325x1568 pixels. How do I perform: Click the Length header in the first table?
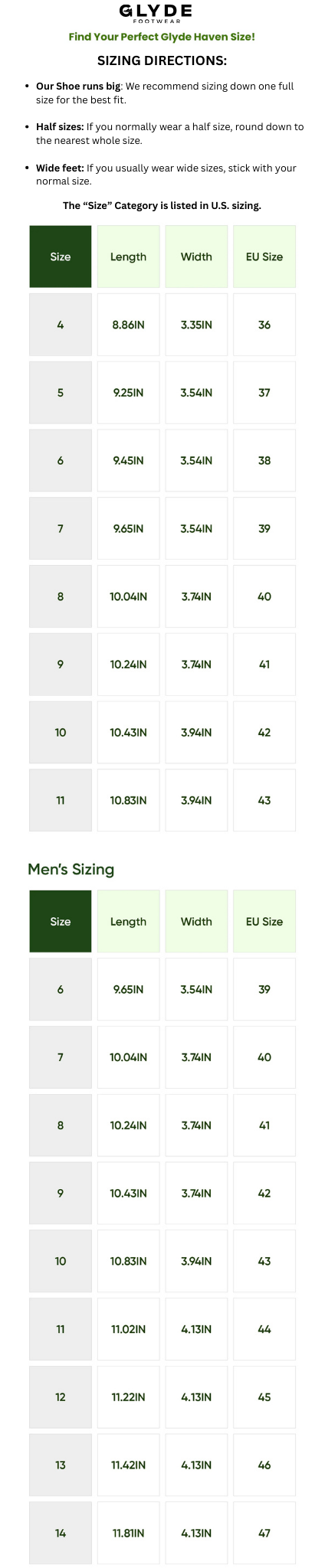tap(128, 256)
